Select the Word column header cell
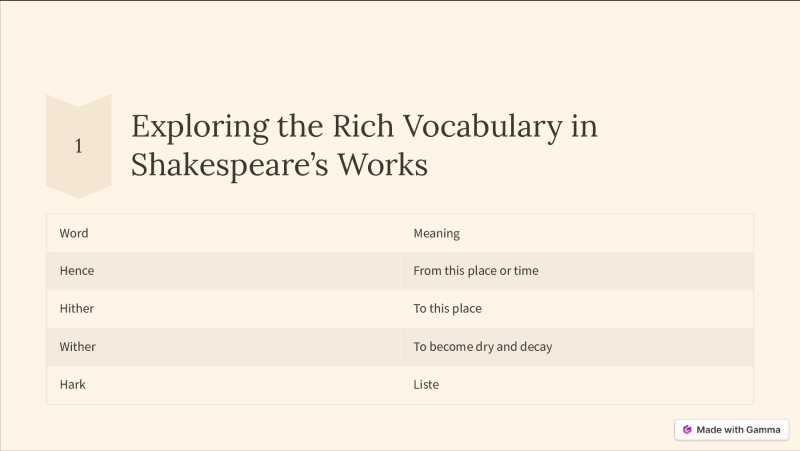 223,233
